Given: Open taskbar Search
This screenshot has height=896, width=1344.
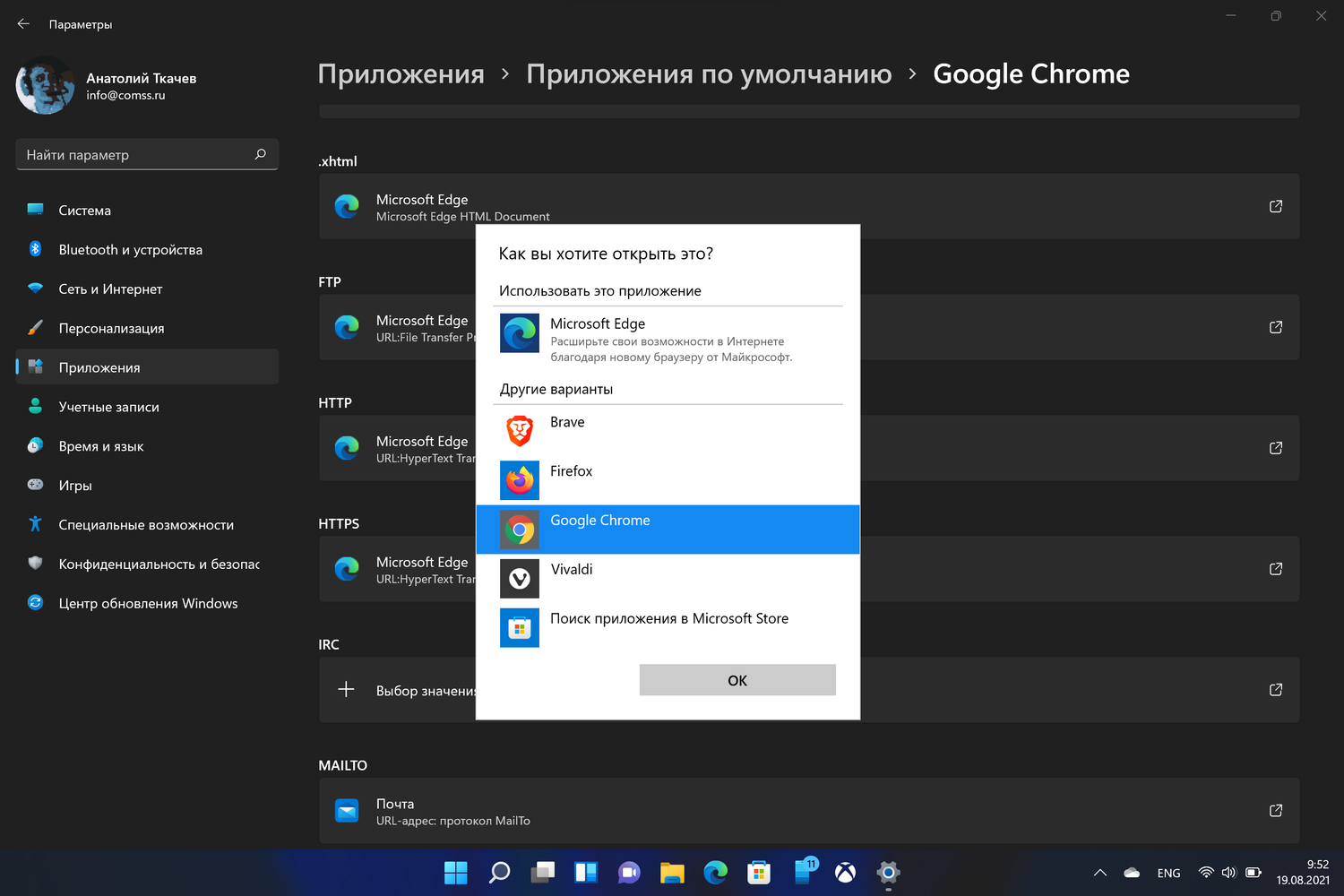Looking at the screenshot, I should click(x=499, y=873).
